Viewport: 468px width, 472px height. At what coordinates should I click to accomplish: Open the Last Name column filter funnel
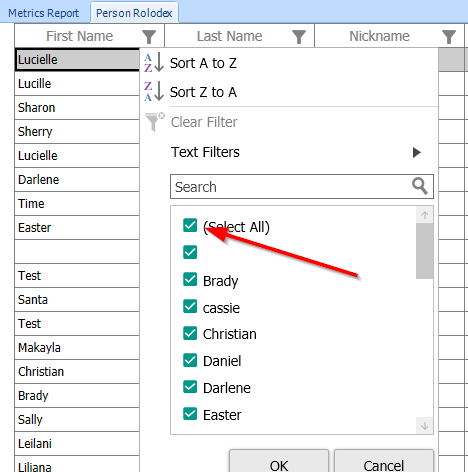coord(299,37)
